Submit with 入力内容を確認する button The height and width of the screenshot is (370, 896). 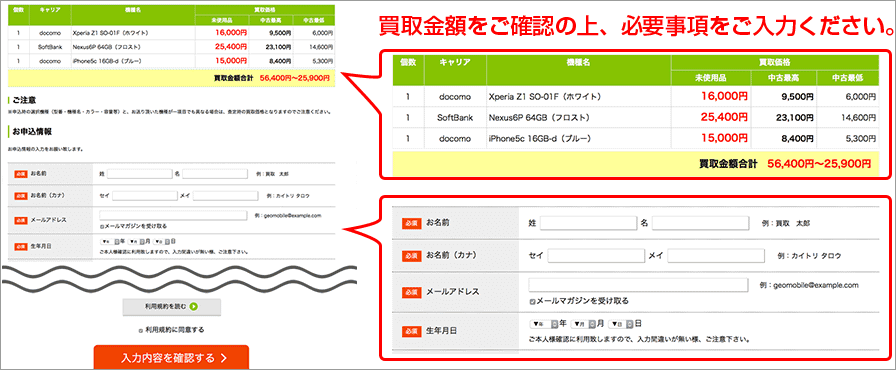click(x=171, y=357)
